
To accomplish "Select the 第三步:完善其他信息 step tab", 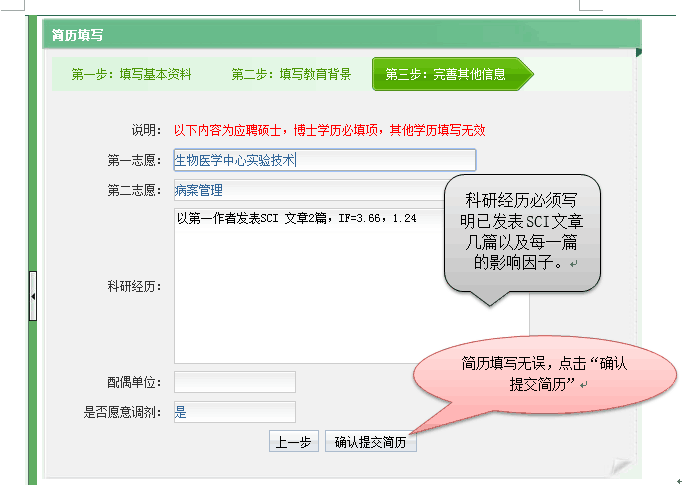I will [x=446, y=74].
